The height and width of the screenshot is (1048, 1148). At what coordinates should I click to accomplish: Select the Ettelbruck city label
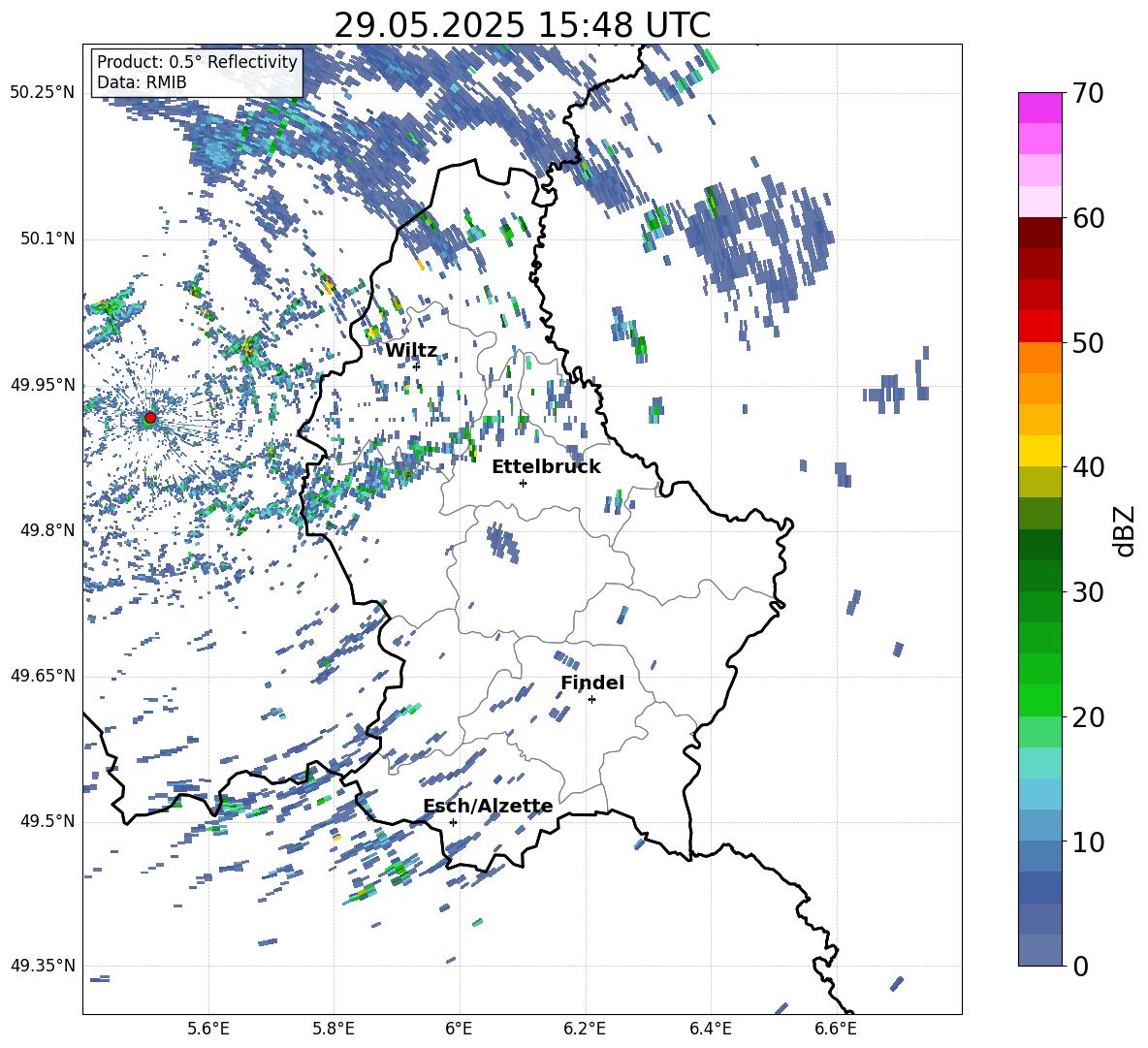tap(546, 467)
